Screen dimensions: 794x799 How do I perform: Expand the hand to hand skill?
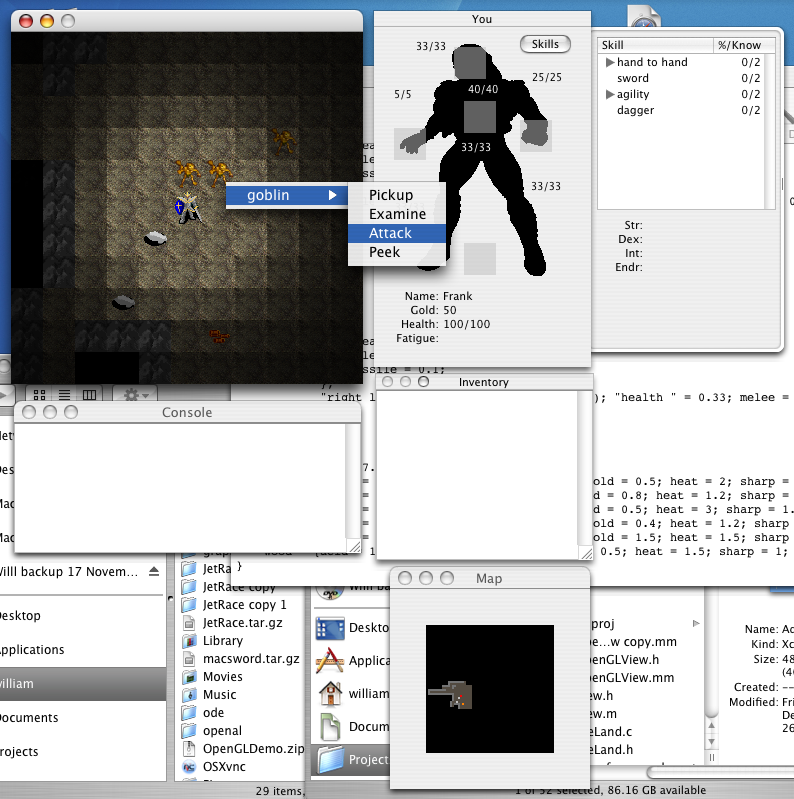pyautogui.click(x=609, y=63)
